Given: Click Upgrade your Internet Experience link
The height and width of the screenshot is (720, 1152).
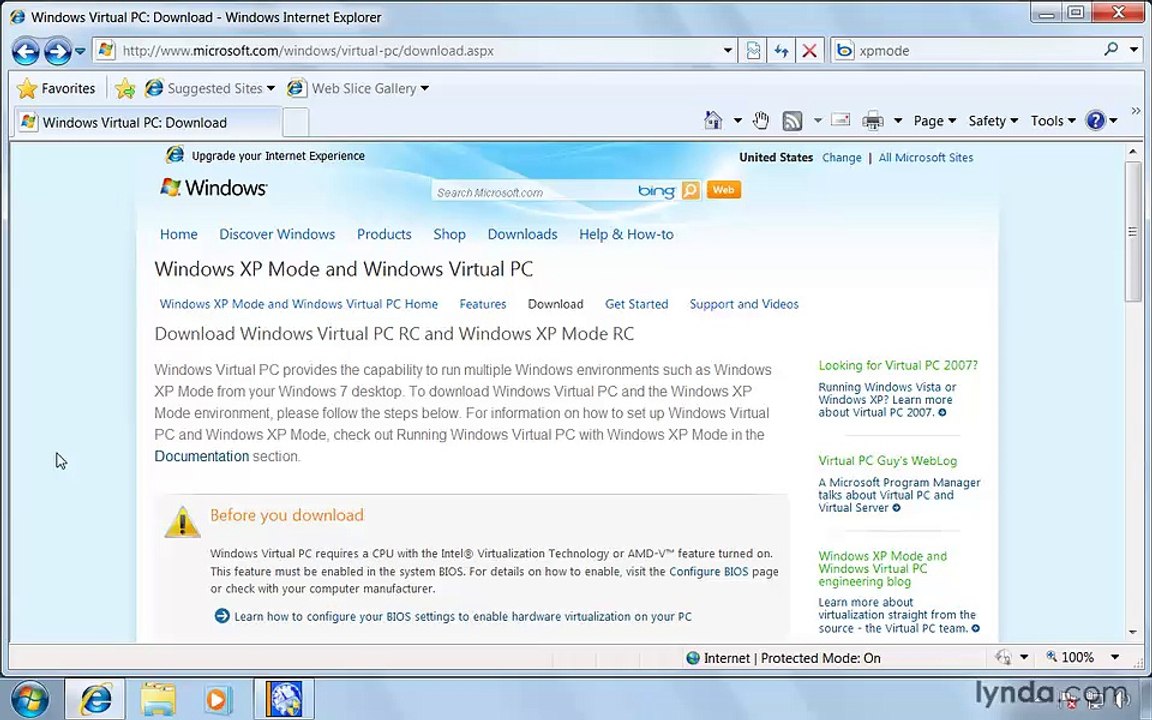Looking at the screenshot, I should (x=278, y=156).
